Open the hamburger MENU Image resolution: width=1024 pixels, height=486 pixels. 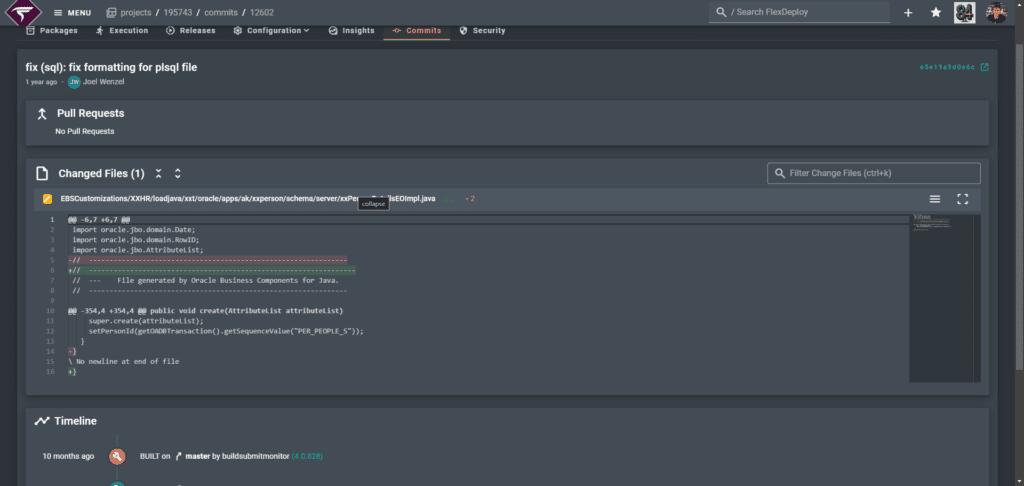coord(72,12)
